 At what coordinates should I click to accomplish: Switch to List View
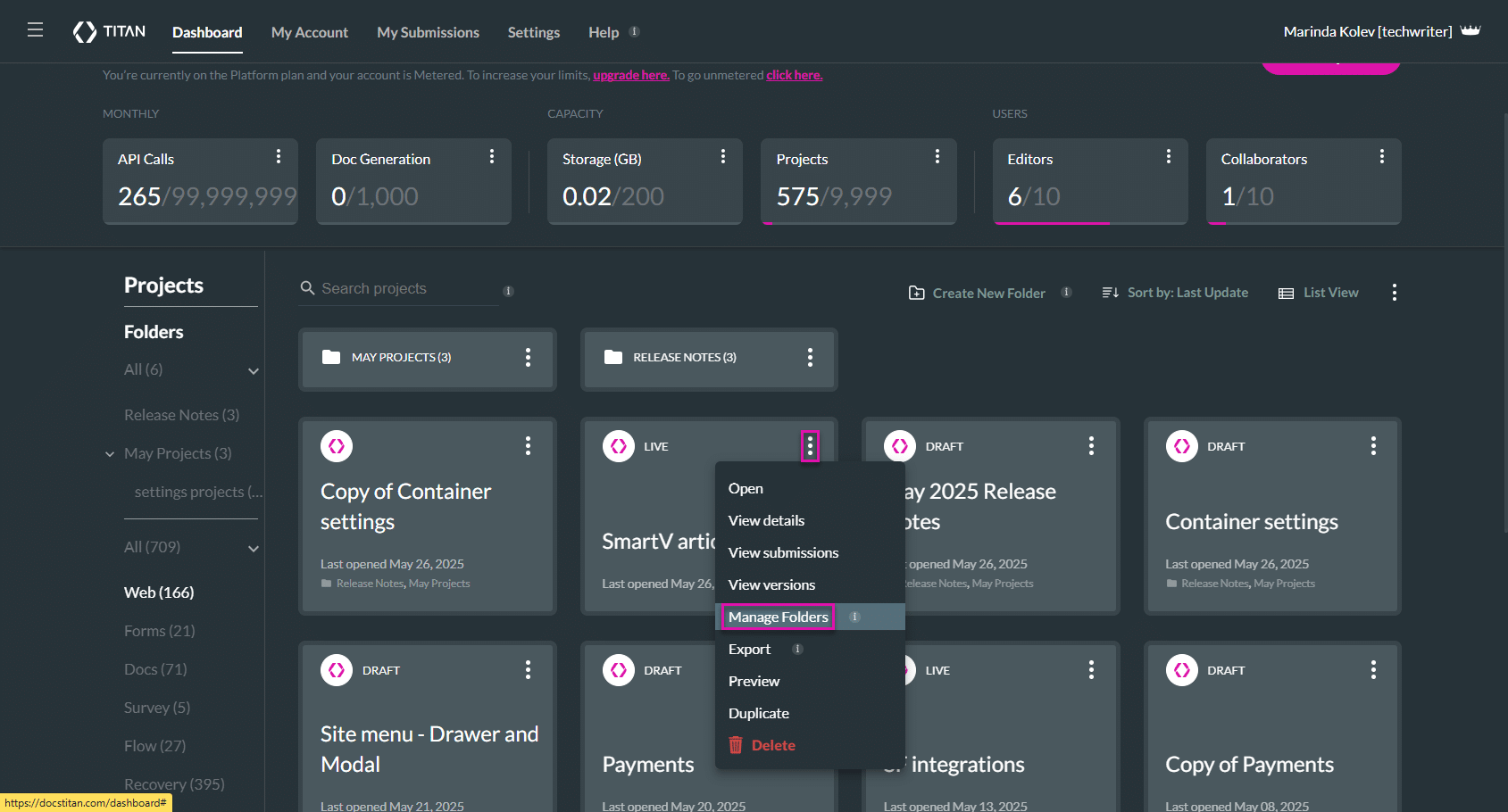(x=1319, y=293)
